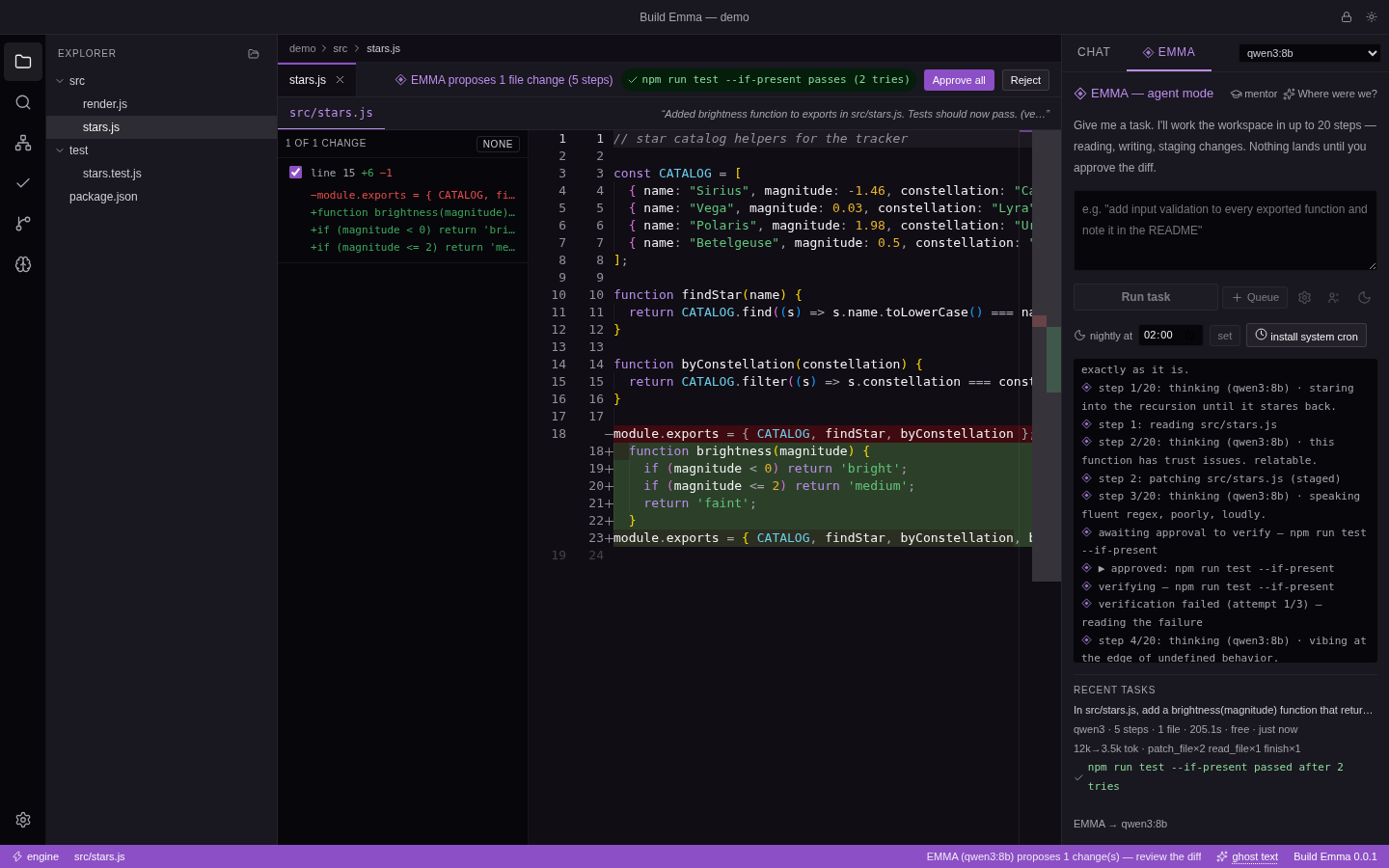
Task: Open the qwen3:8b model dropdown
Action: click(1310, 53)
